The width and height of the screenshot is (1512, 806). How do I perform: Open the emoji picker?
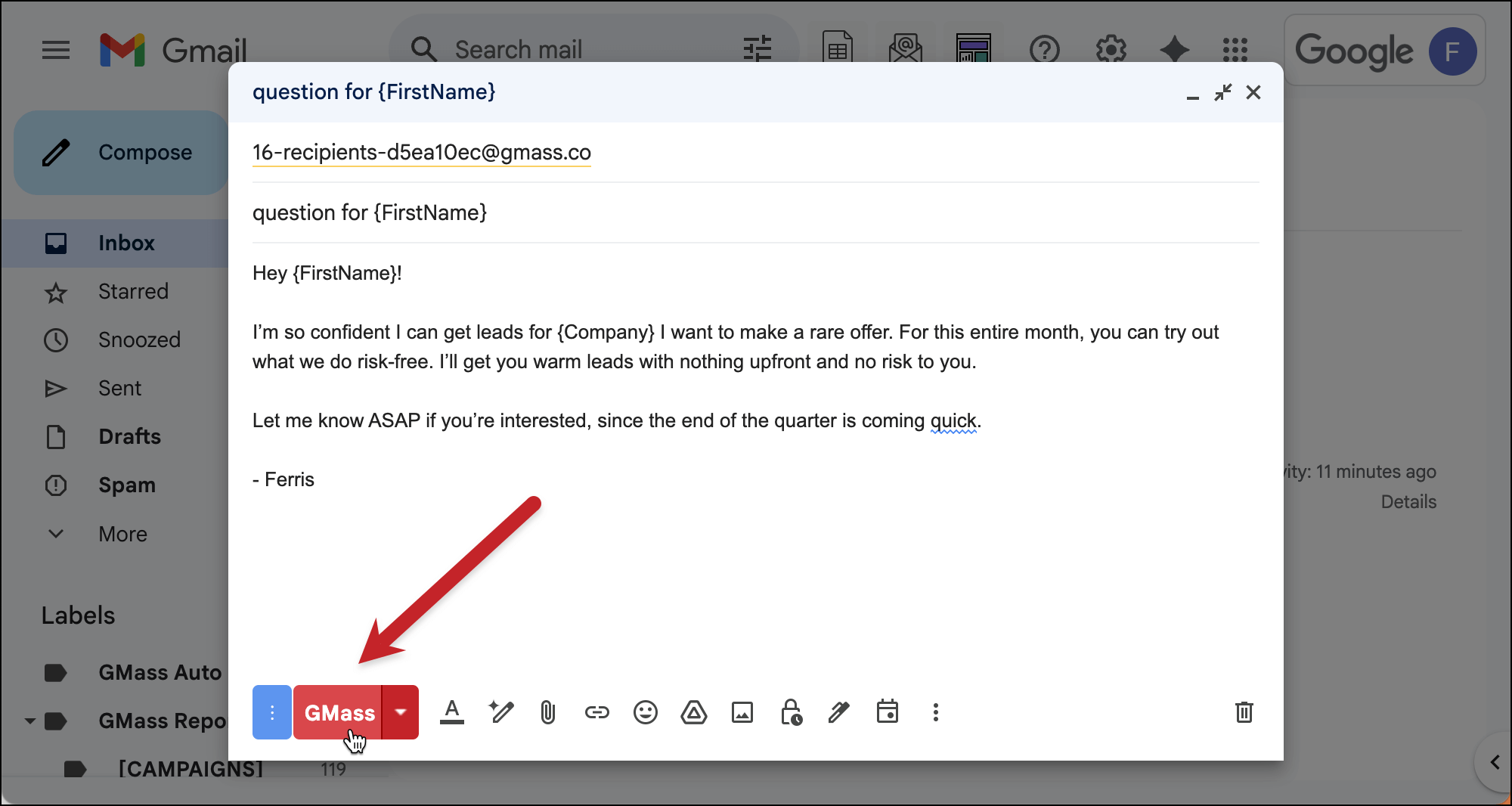click(x=645, y=712)
